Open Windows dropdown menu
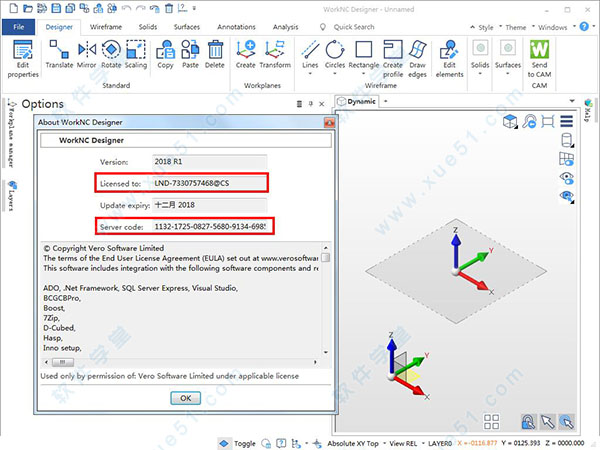600x450 pixels. 554,27
